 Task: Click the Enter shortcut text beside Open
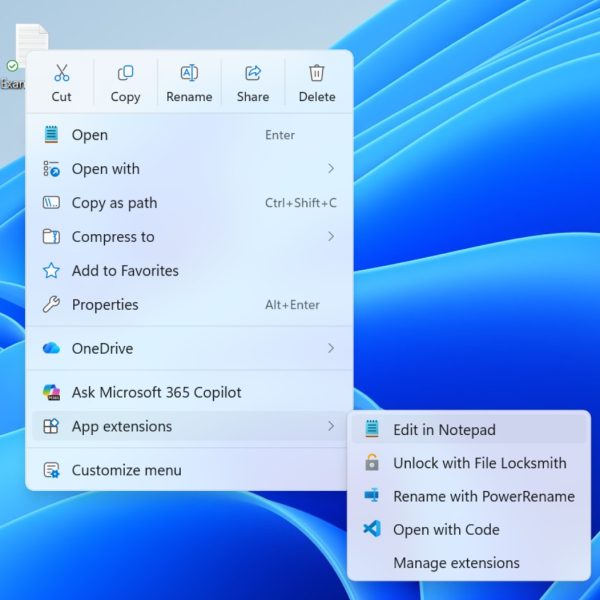280,135
